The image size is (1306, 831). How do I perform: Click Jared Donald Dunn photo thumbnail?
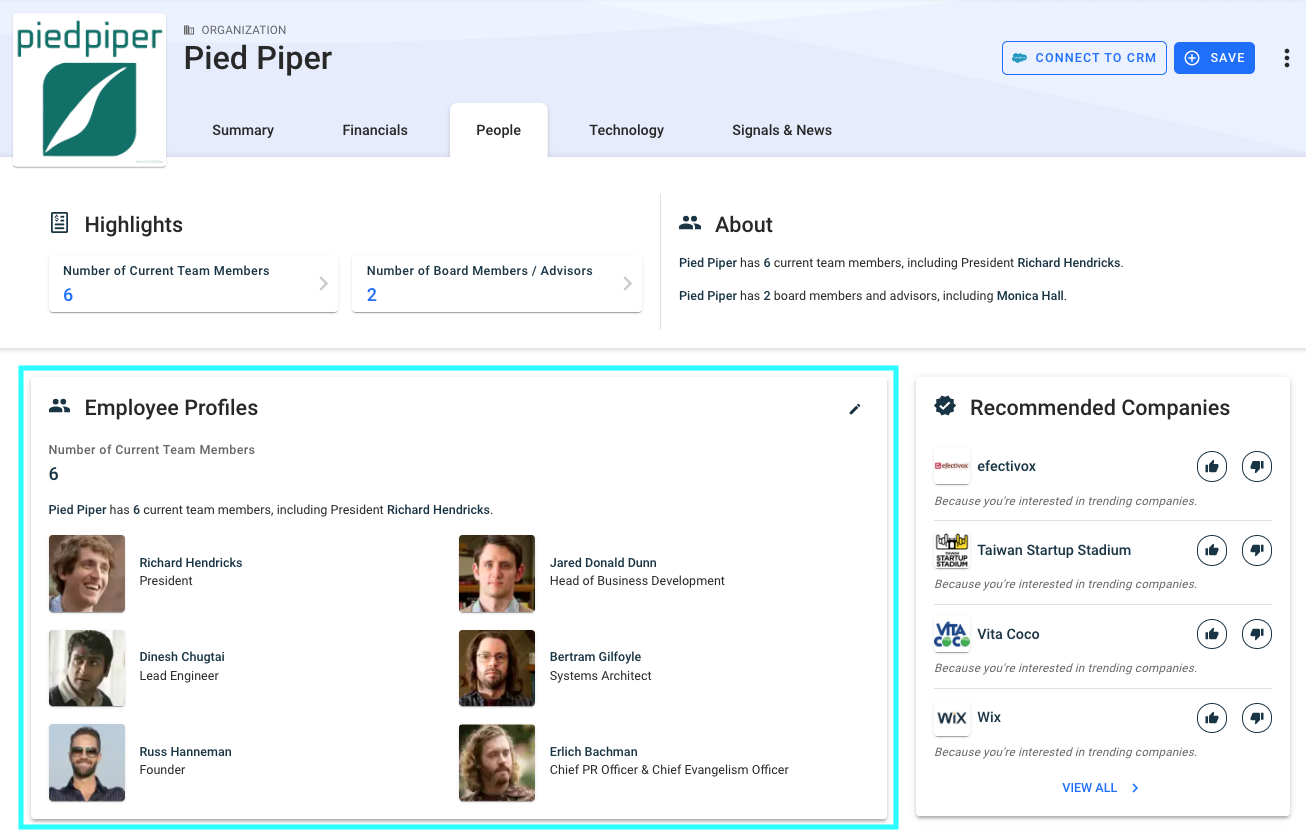click(497, 574)
